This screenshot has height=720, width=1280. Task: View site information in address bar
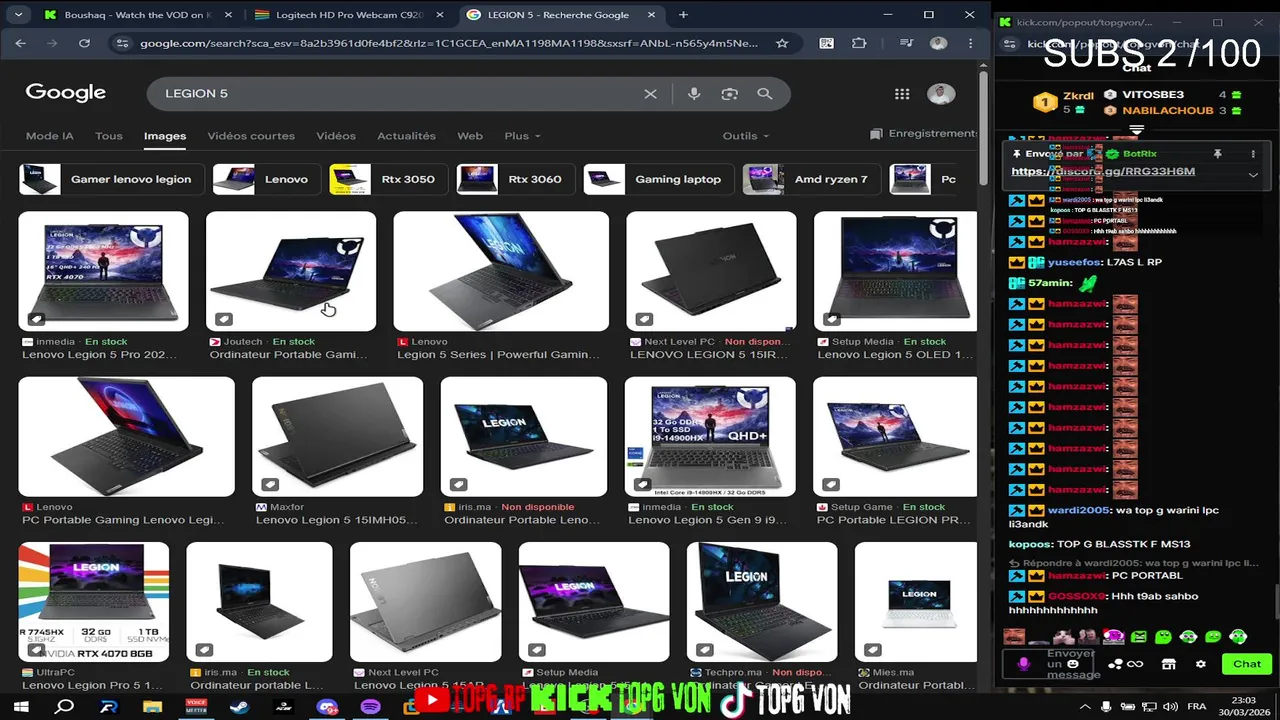point(122,43)
